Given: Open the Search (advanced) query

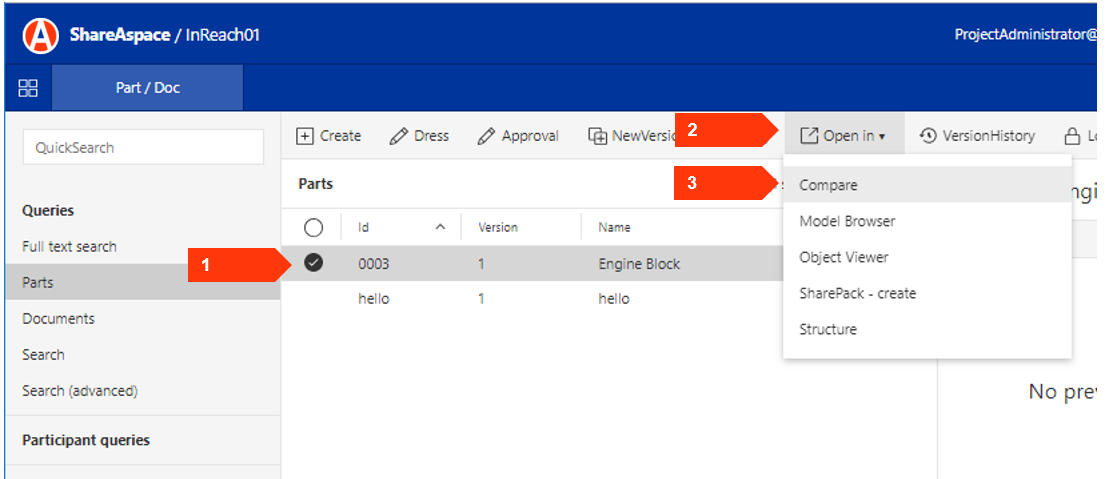Looking at the screenshot, I should pyautogui.click(x=80, y=391).
